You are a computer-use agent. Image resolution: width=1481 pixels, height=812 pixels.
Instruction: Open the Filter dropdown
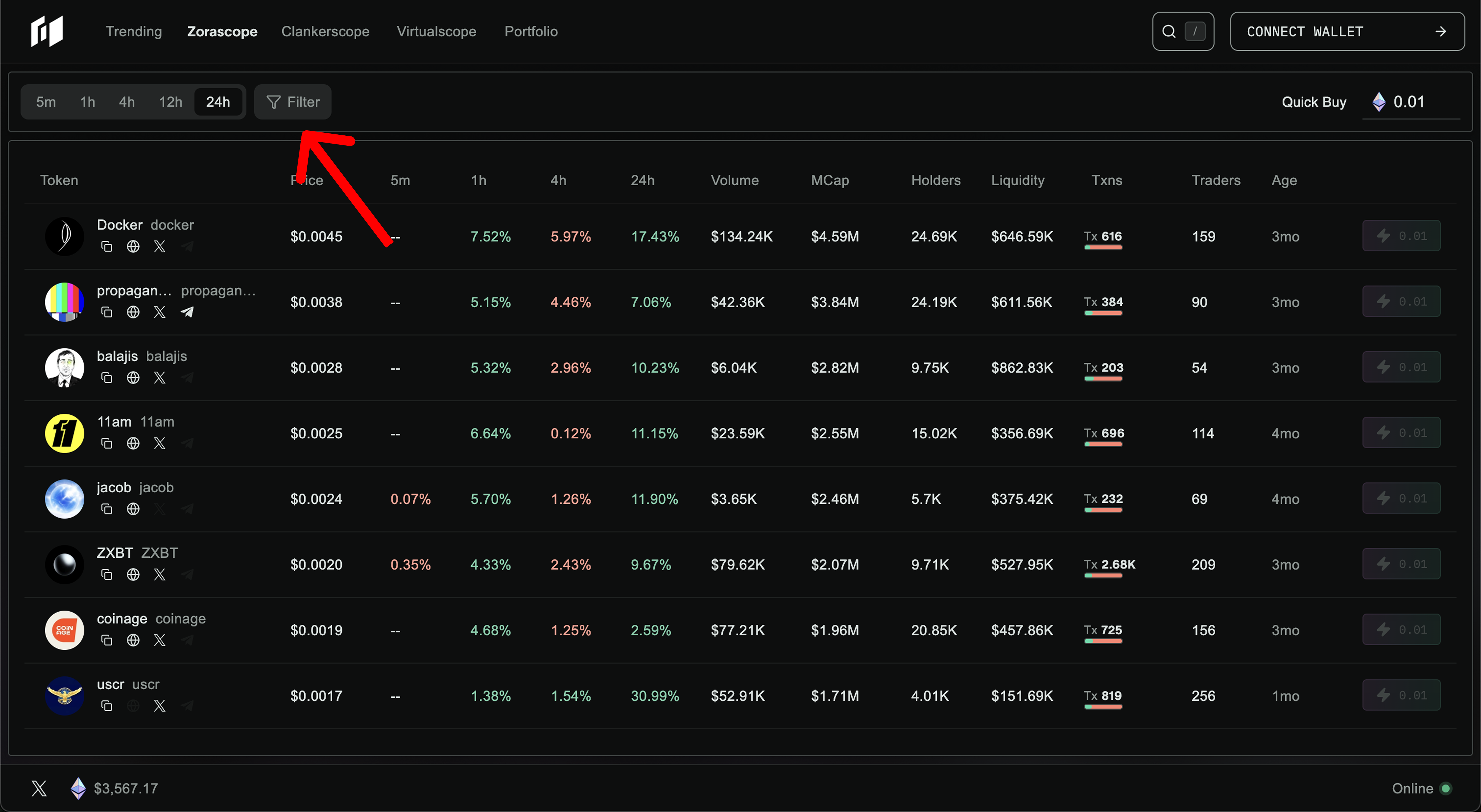pyautogui.click(x=293, y=102)
